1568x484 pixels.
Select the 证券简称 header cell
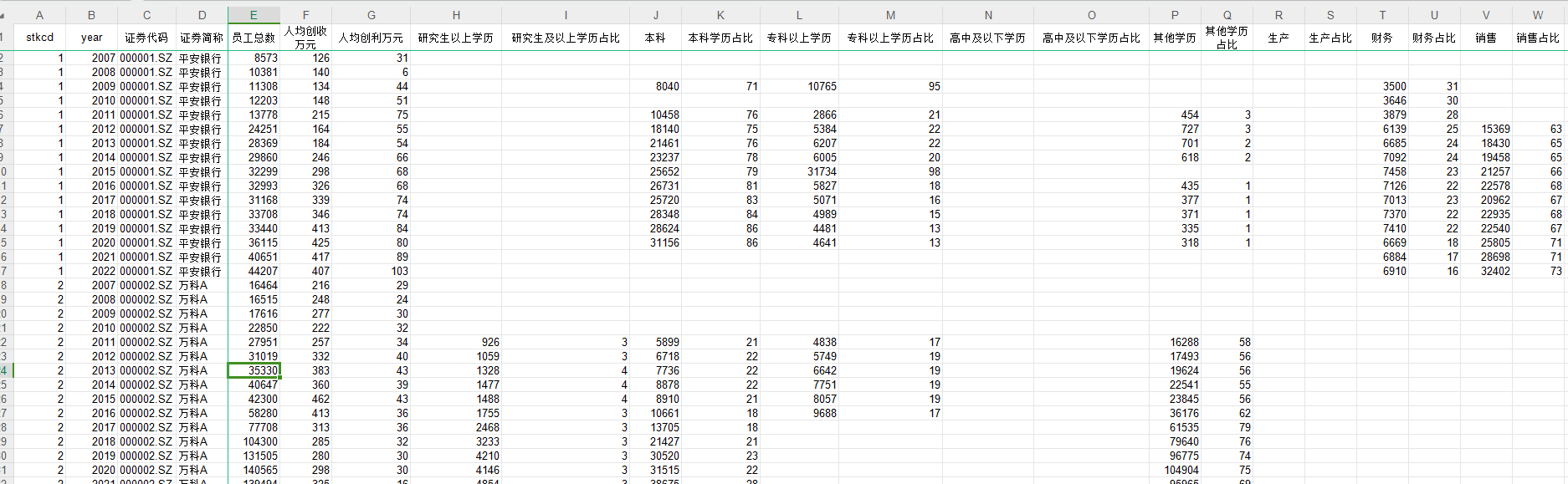pyautogui.click(x=202, y=38)
